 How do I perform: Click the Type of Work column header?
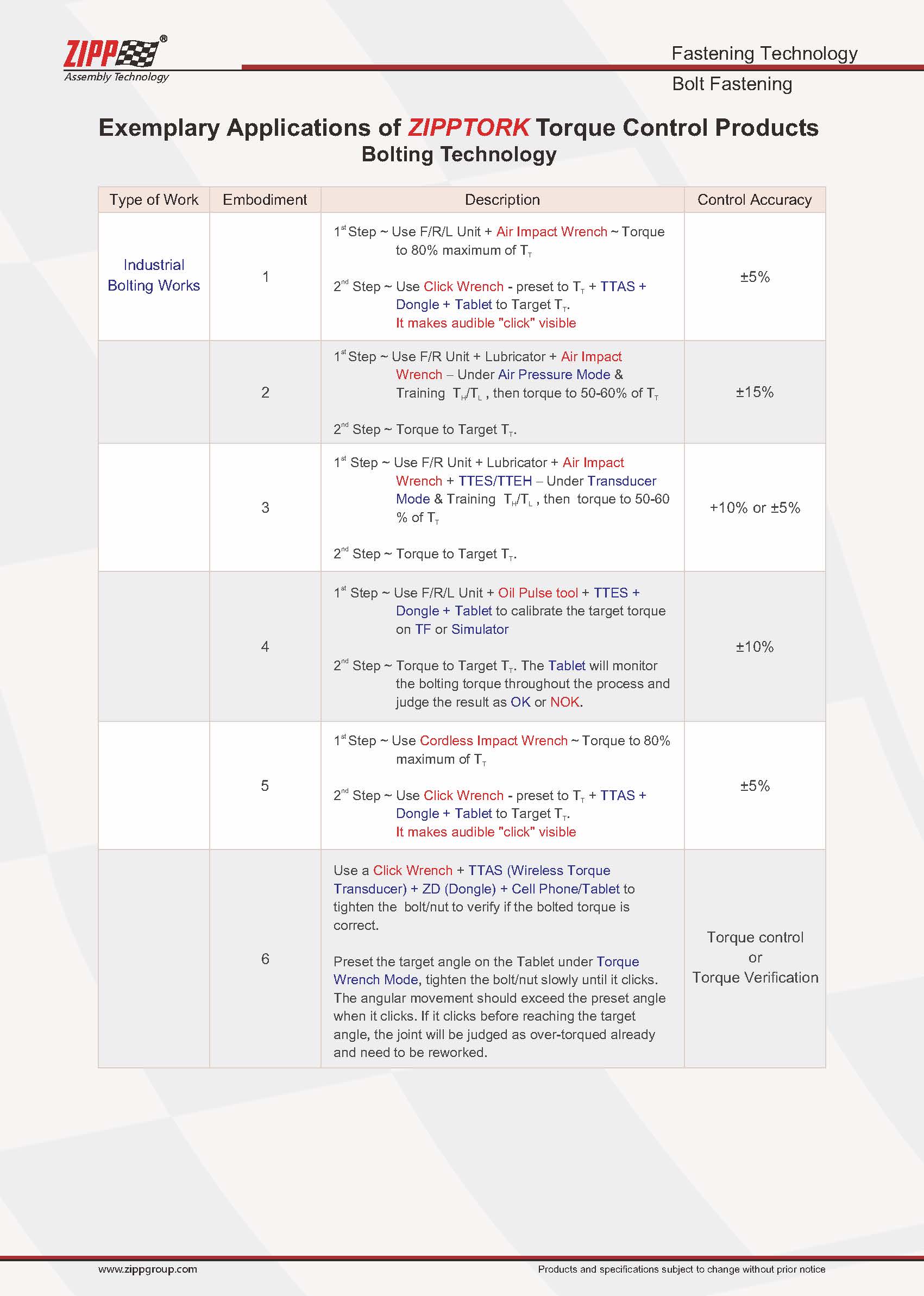(x=154, y=200)
